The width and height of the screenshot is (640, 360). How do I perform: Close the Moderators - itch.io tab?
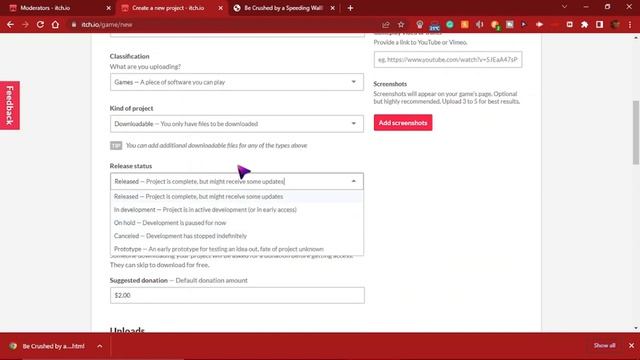109,8
